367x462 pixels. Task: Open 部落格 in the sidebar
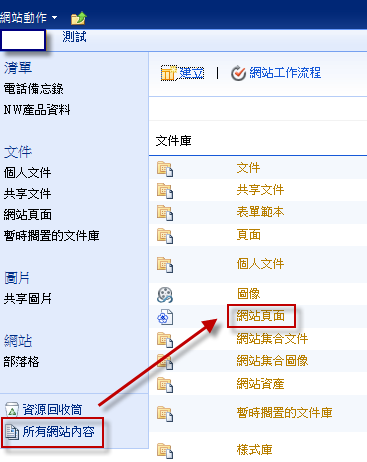click(x=21, y=362)
